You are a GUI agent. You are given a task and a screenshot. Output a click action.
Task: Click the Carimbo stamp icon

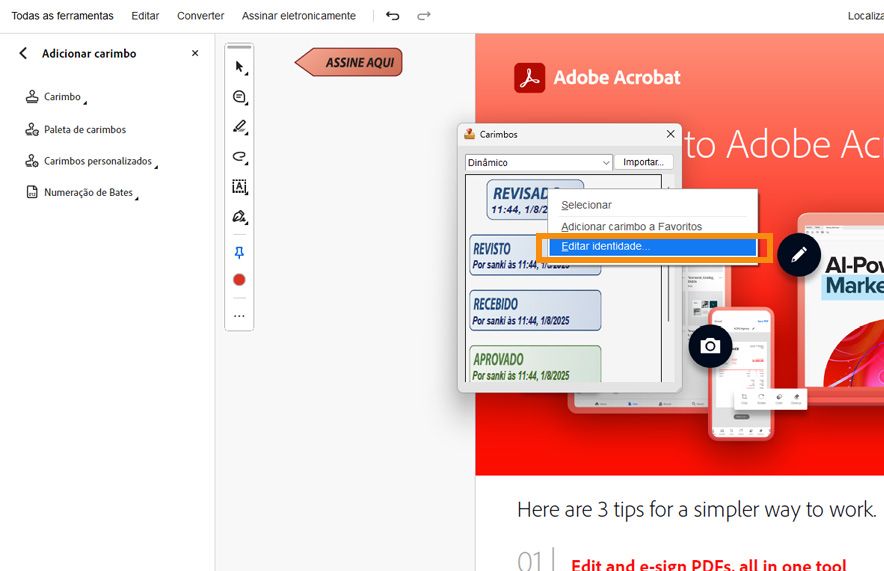coord(32,97)
